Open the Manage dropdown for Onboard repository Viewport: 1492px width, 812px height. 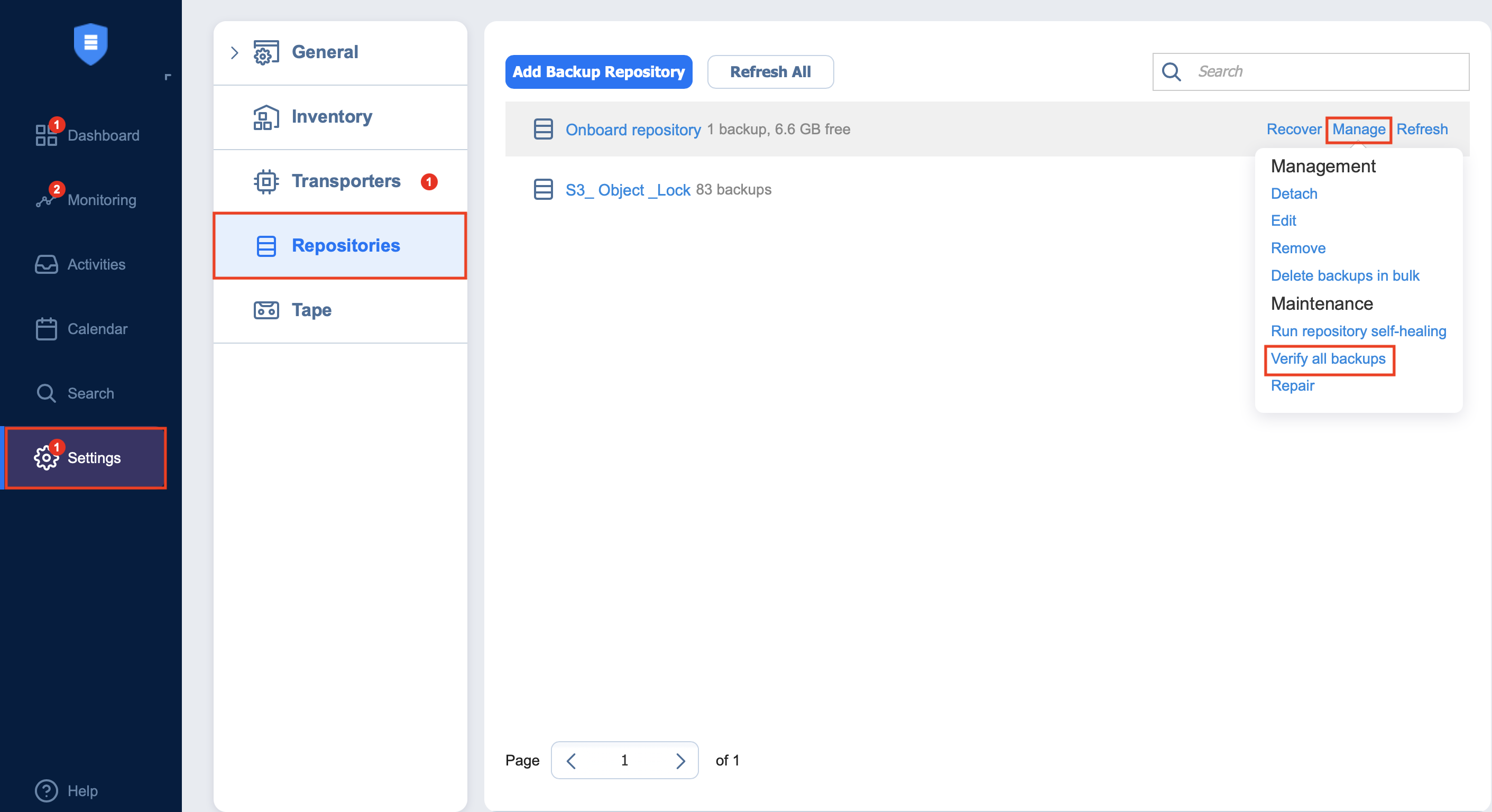1359,129
